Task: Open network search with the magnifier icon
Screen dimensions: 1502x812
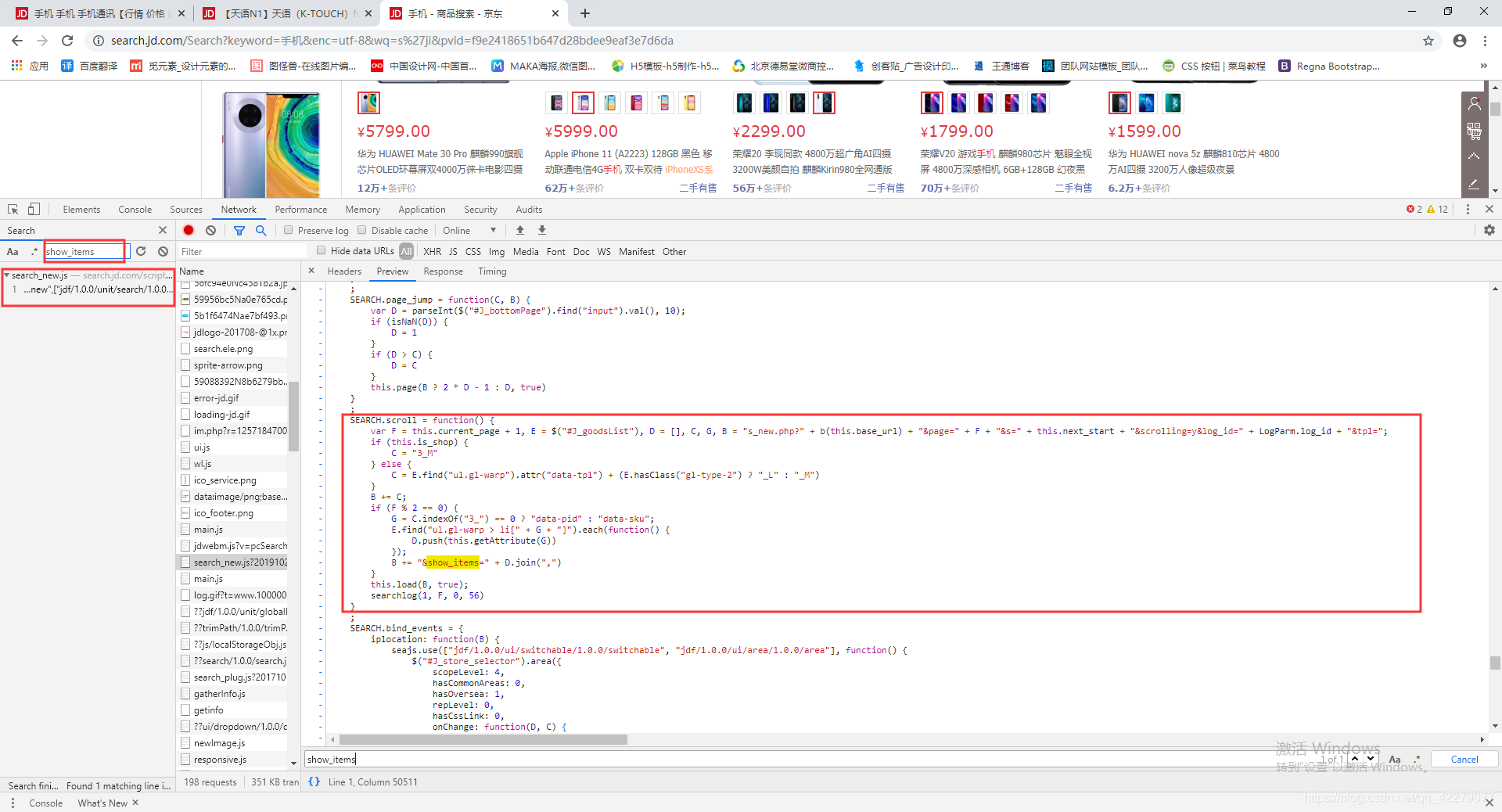Action: click(261, 230)
